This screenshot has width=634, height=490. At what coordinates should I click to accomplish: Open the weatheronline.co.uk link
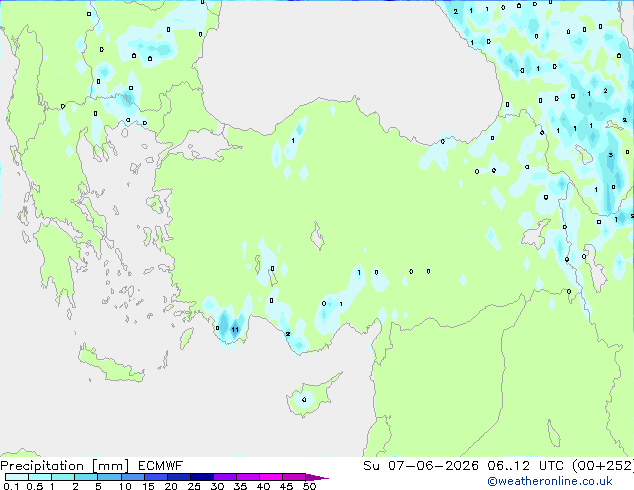[x=550, y=481]
